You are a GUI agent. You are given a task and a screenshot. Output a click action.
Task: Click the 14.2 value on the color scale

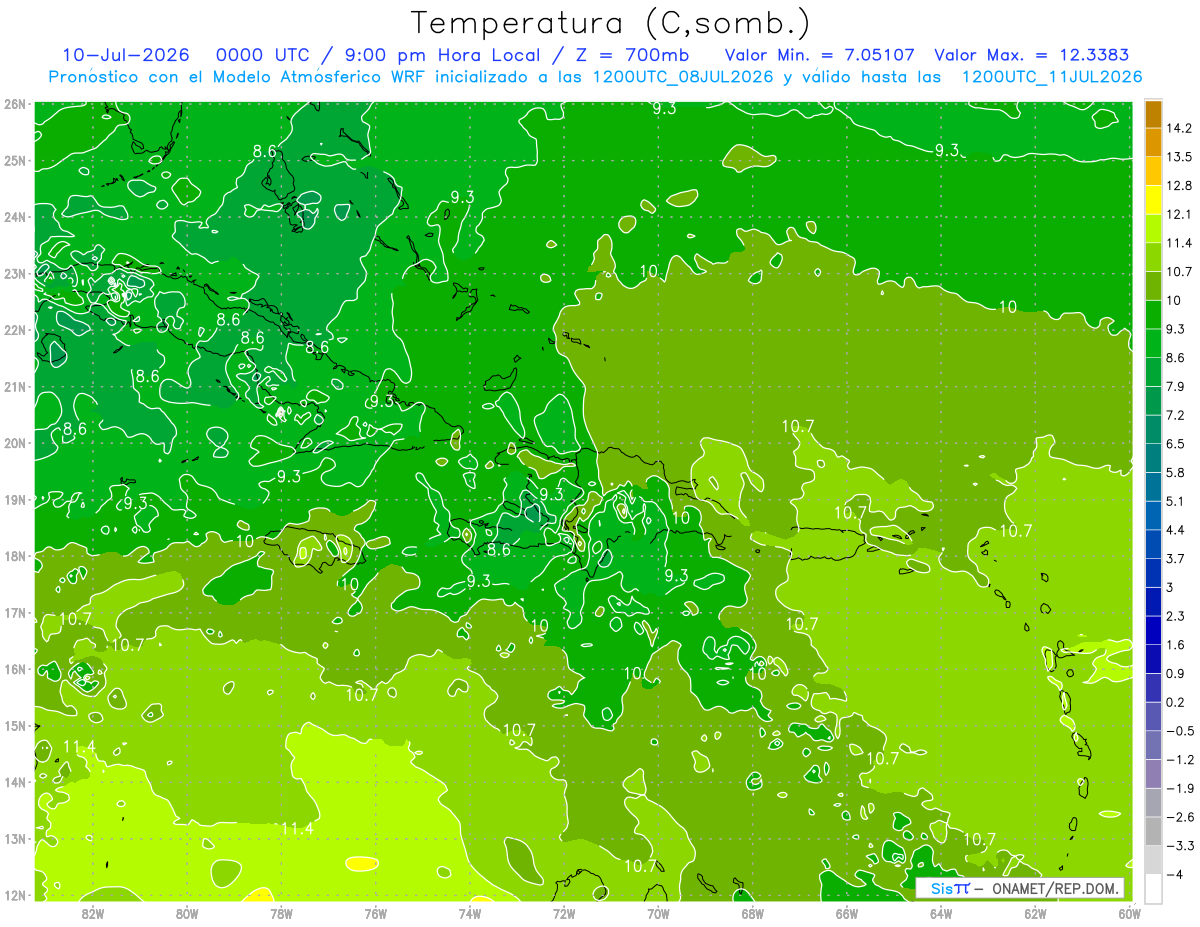point(1179,128)
